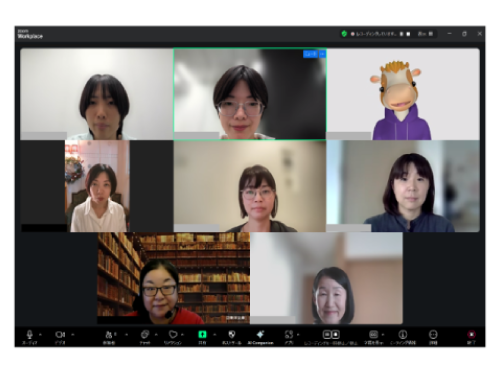The width and height of the screenshot is (500, 367).
Task: Open the blue more options button on highlighted tile
Action: click(x=322, y=54)
